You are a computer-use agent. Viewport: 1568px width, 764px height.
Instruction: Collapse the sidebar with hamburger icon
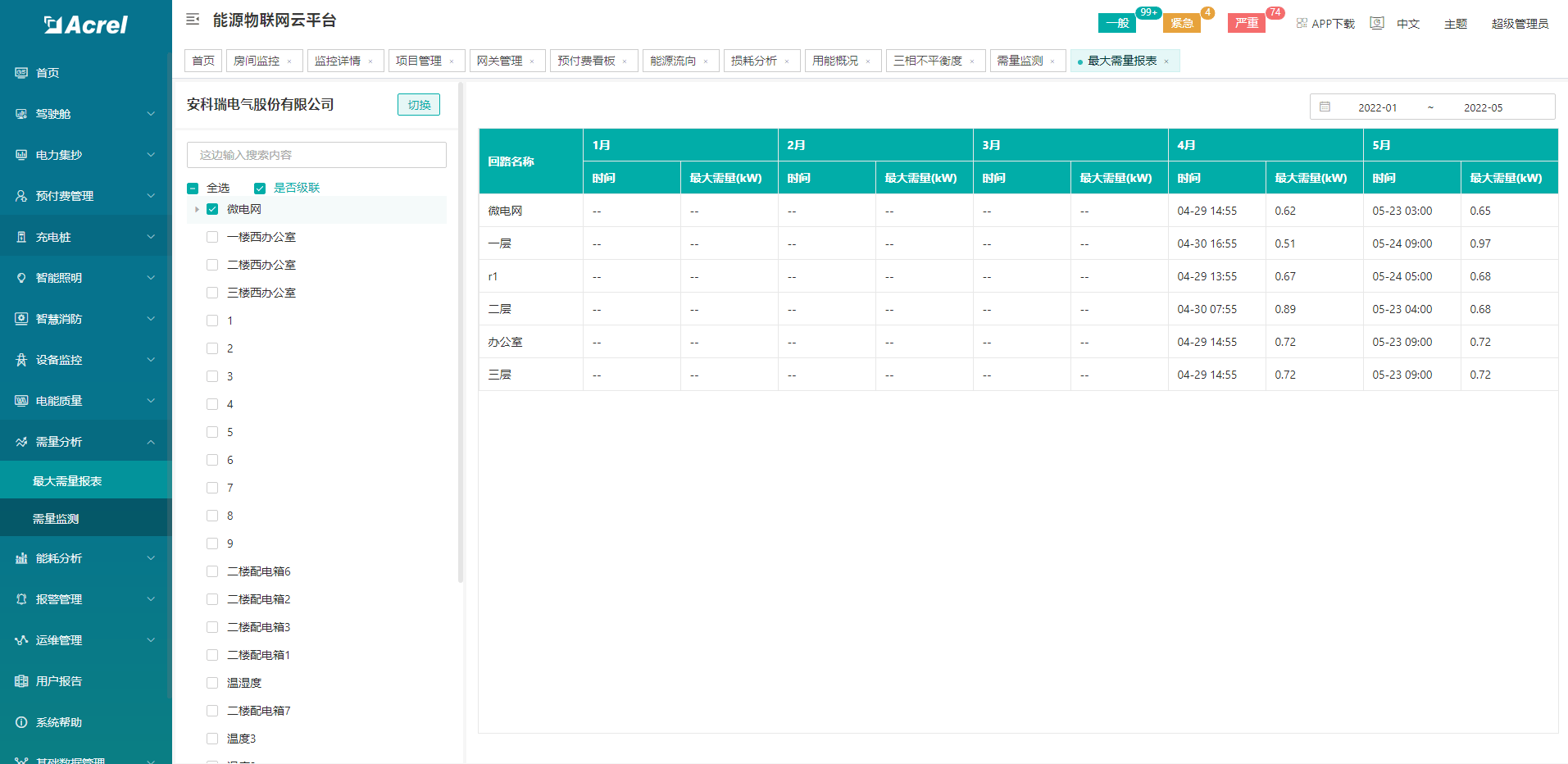coord(193,19)
